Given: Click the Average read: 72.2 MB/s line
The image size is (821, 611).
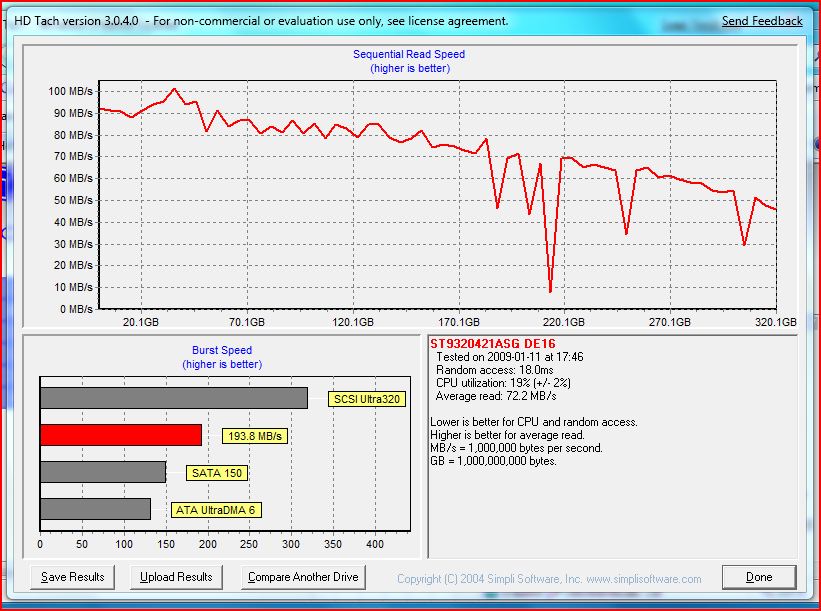Looking at the screenshot, I should click(496, 396).
